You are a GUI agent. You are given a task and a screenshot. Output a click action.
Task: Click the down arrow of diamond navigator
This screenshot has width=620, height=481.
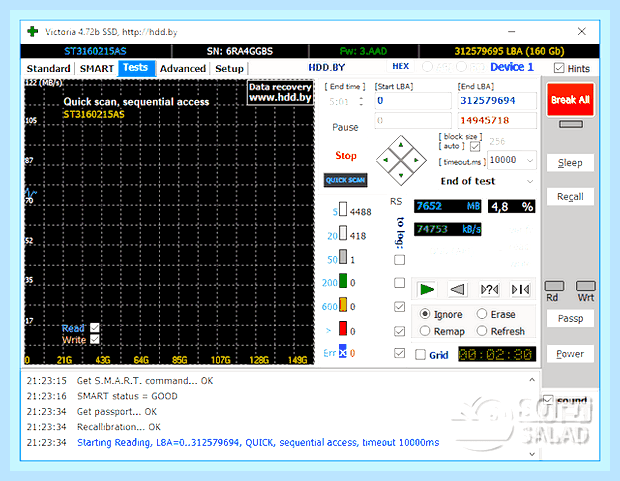coord(401,175)
